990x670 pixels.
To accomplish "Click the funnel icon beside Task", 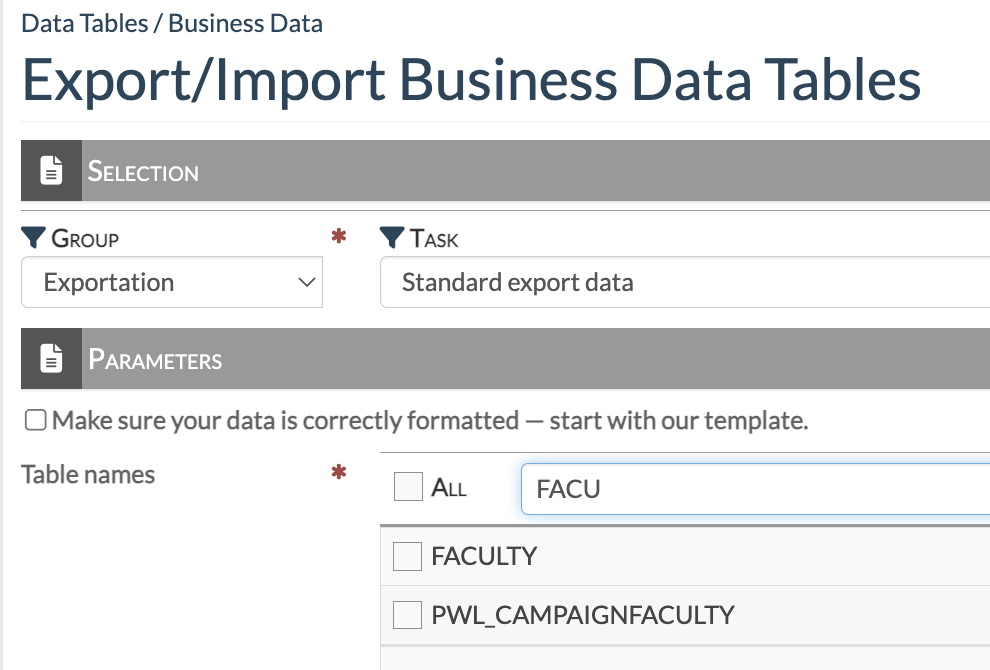I will point(392,238).
